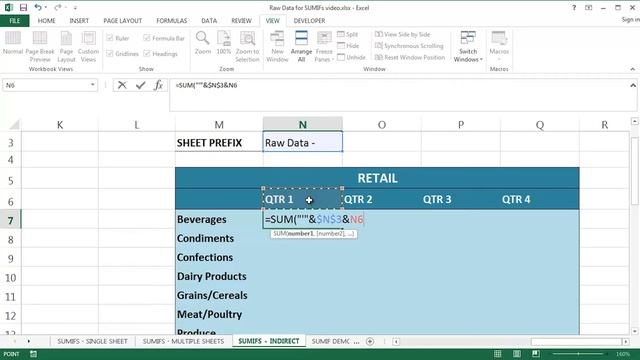Click the Undo arrow icon

[x=38, y=7]
